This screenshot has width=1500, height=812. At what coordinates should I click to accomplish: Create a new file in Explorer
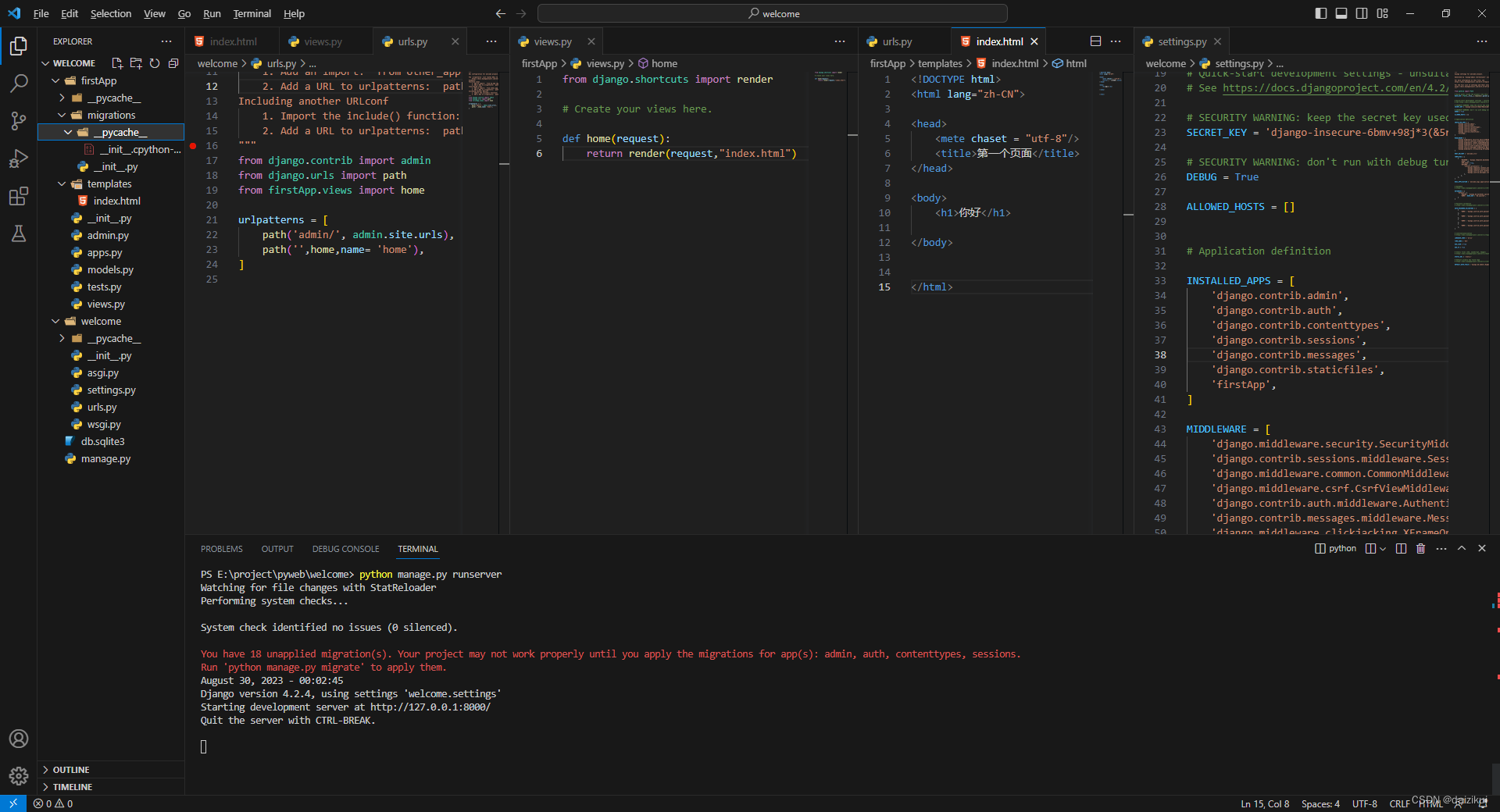point(116,63)
